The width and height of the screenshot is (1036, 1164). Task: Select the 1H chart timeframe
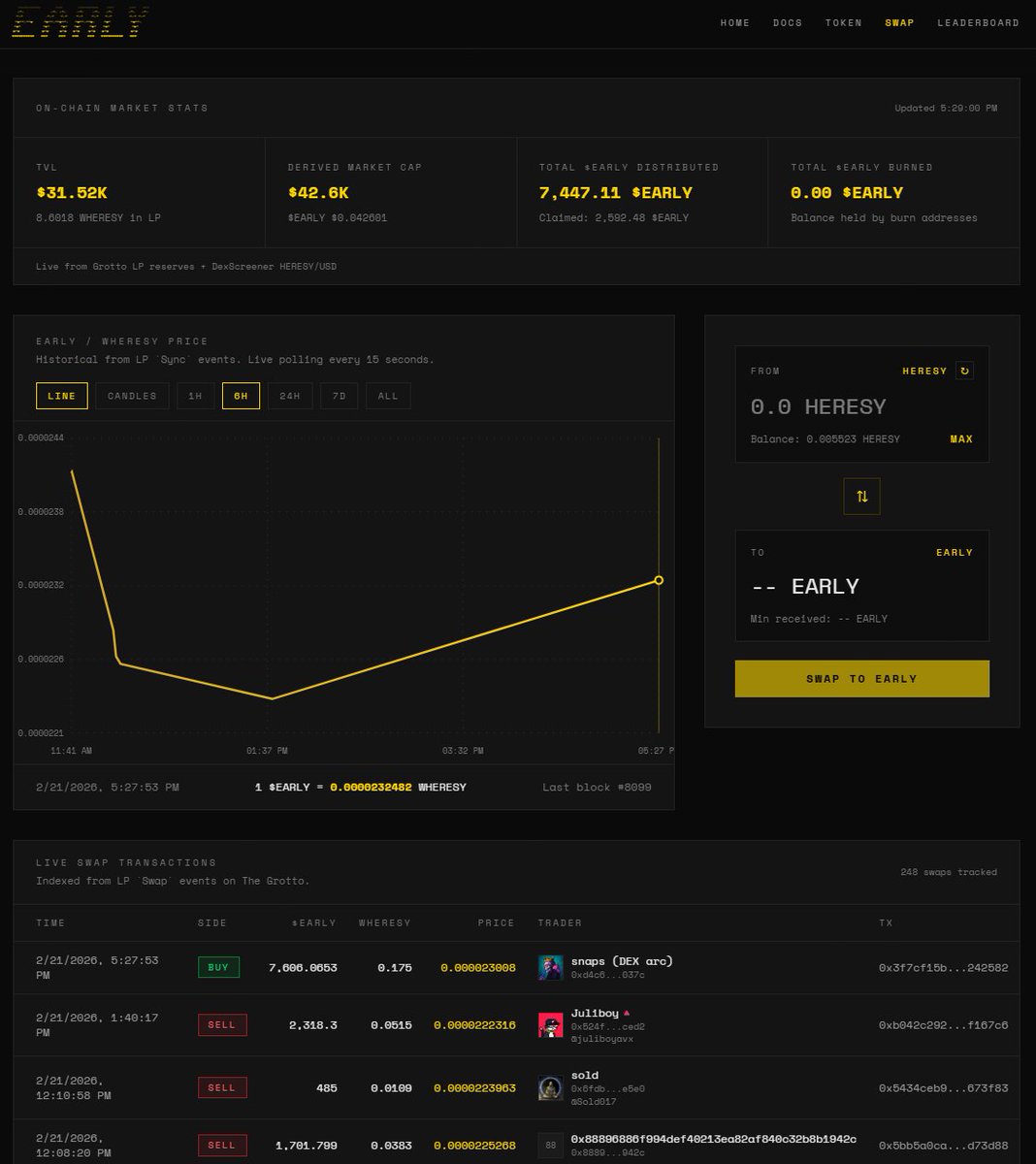(x=193, y=396)
